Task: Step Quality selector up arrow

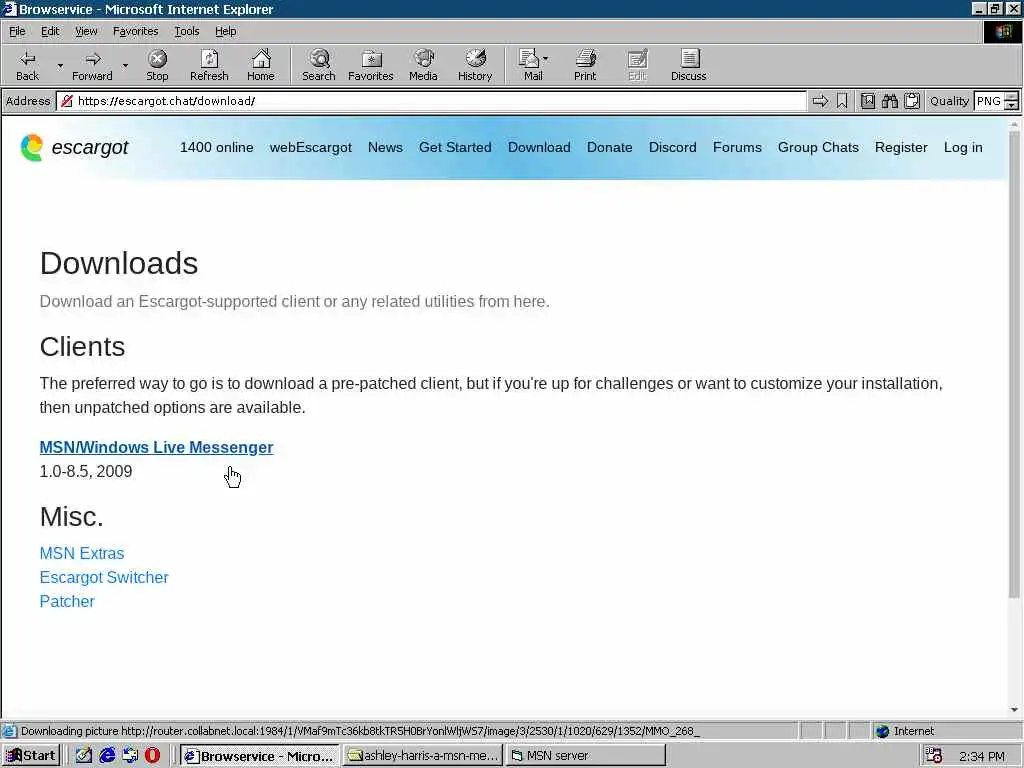Action: point(1012,97)
